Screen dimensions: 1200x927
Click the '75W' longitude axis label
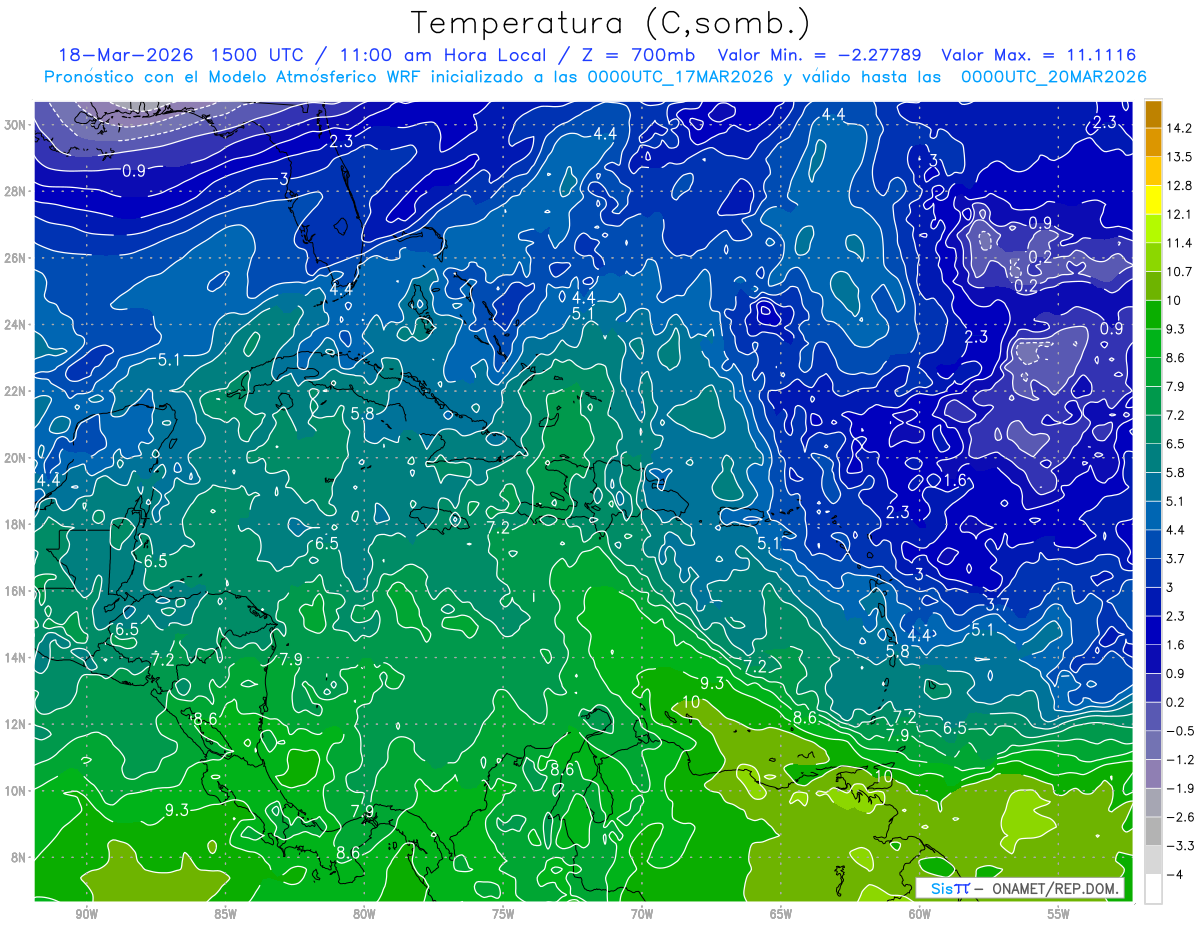click(503, 914)
